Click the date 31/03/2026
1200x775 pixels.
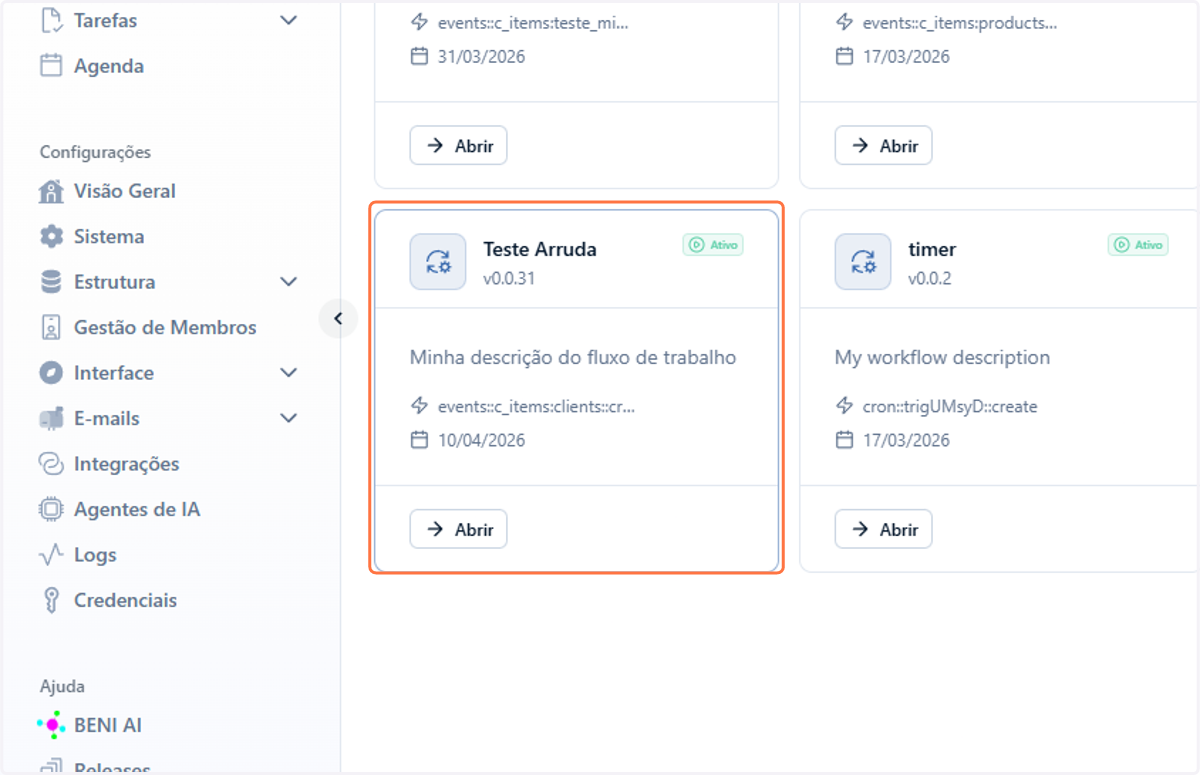click(481, 57)
